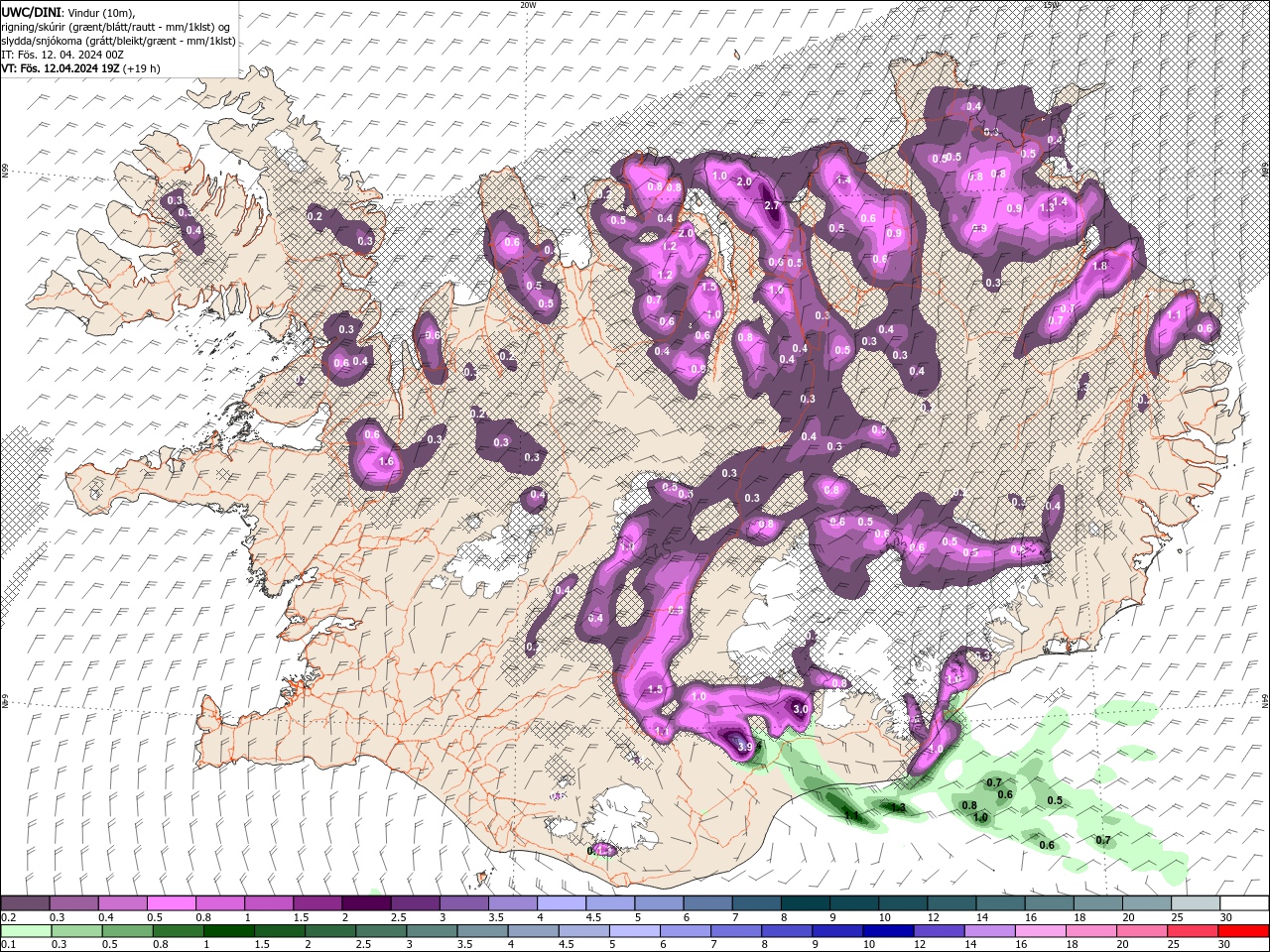
Task: Pick the light grey 25 swatch in snow scale
Action: pyautogui.click(x=1196, y=903)
